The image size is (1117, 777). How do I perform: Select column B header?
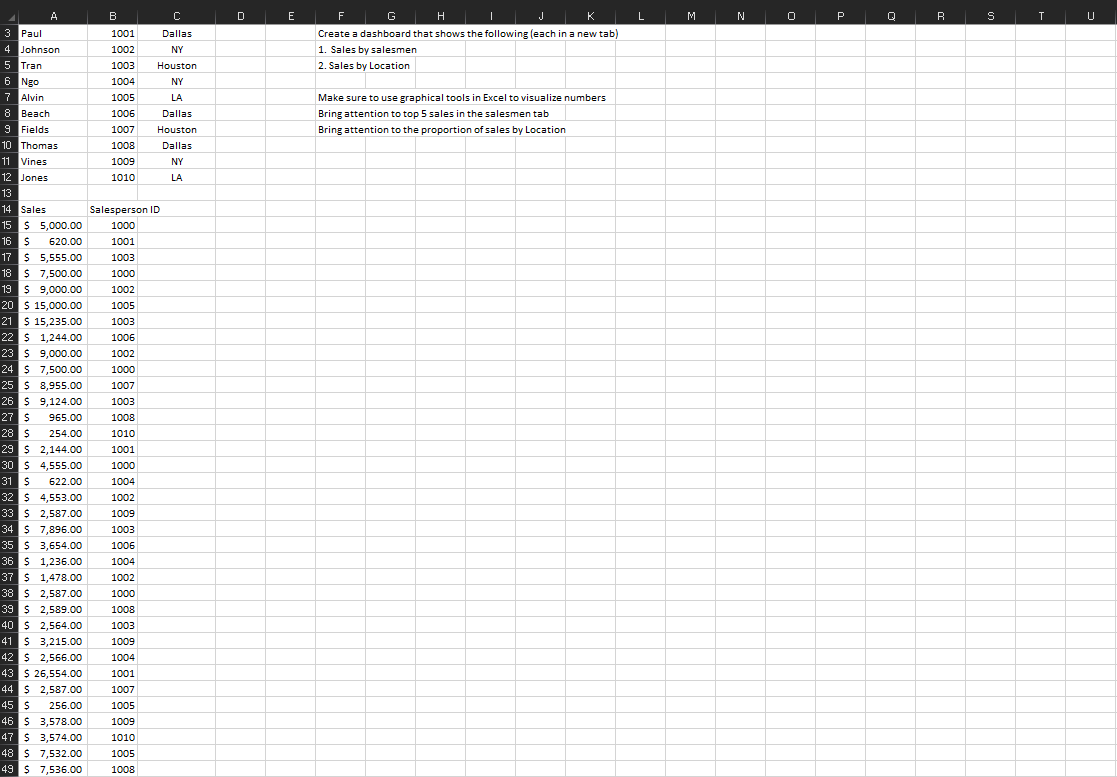pyautogui.click(x=113, y=15)
